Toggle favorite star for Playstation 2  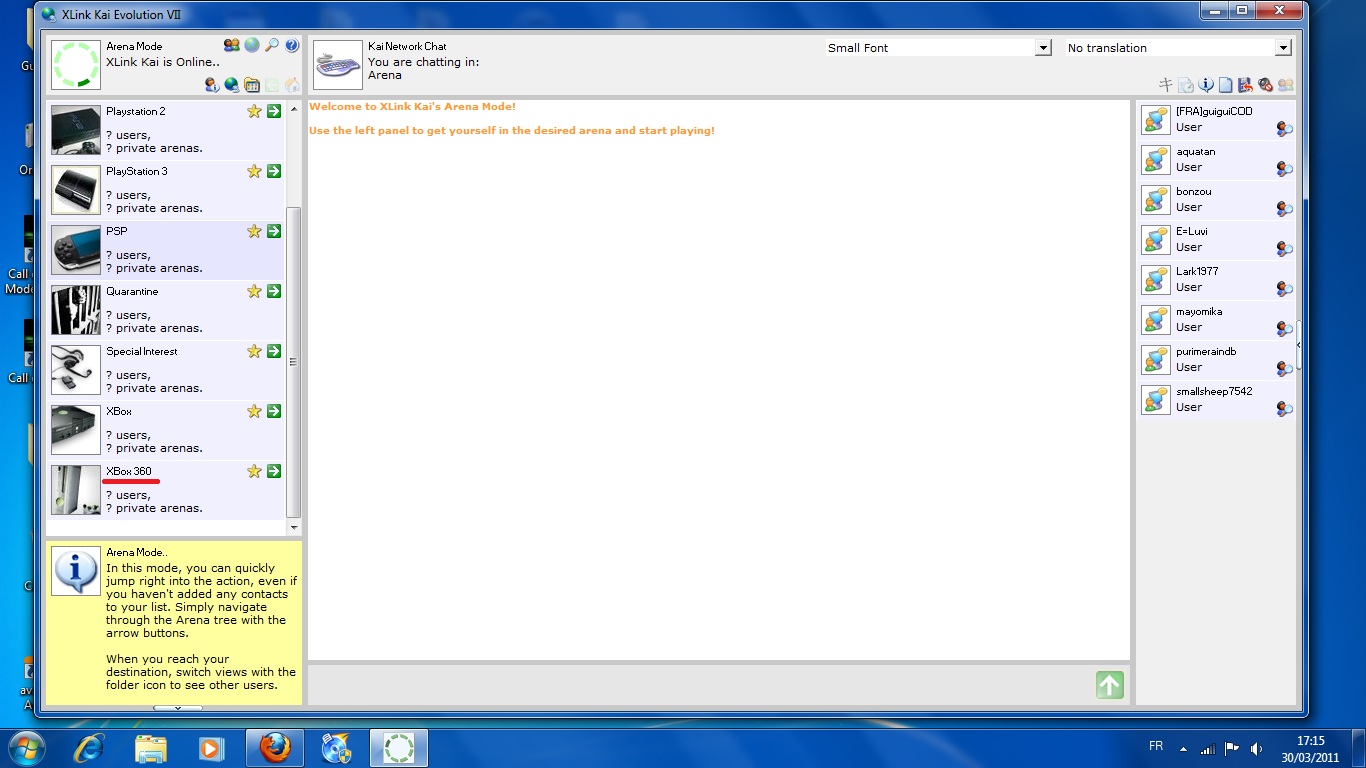(254, 111)
